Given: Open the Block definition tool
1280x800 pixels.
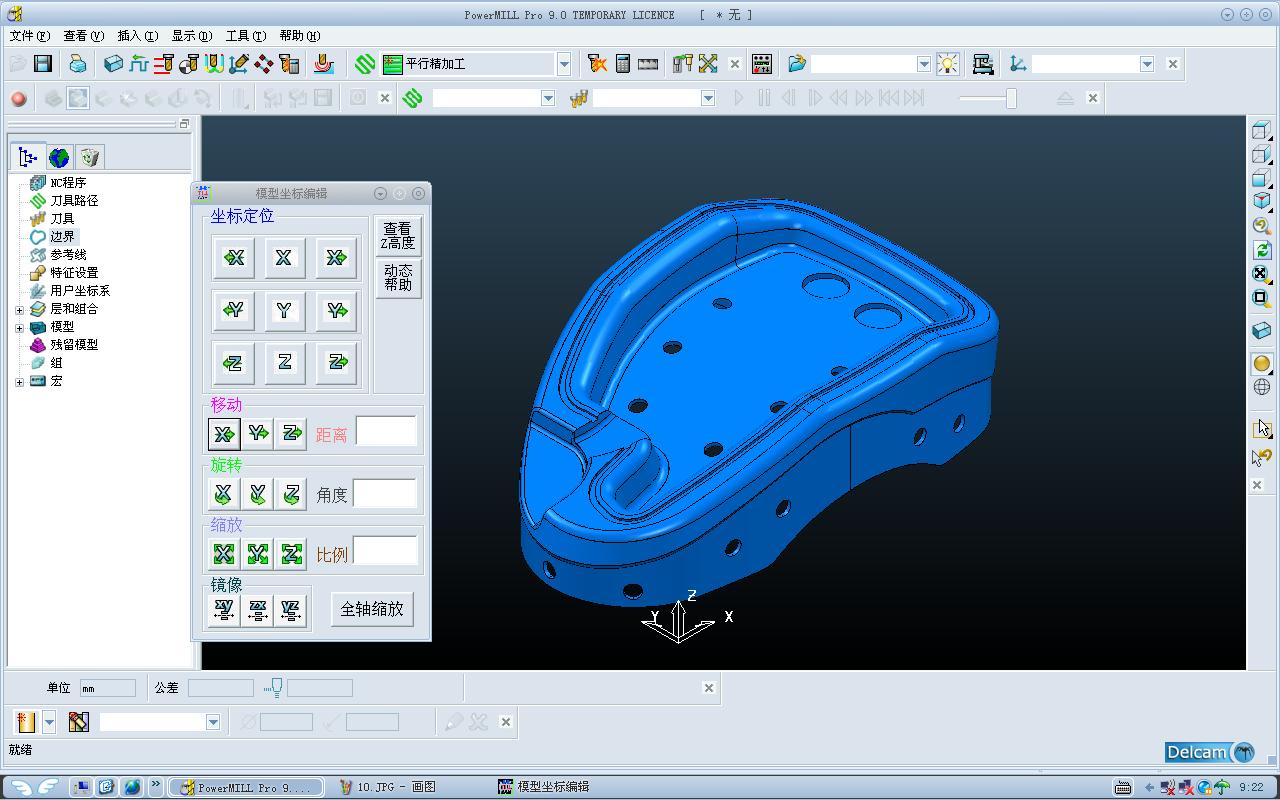Looking at the screenshot, I should click(x=113, y=64).
